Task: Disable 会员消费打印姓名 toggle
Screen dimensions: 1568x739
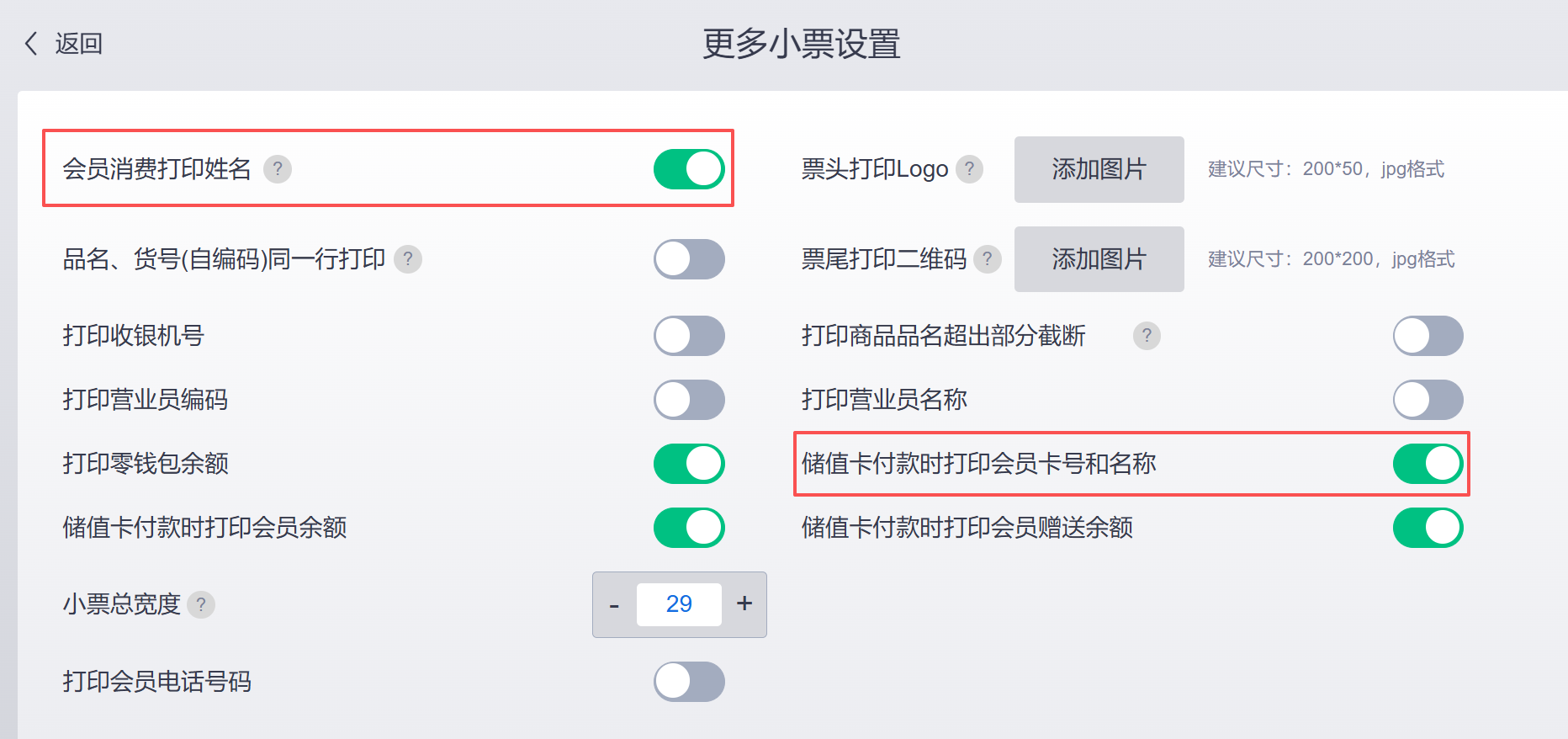Action: (689, 169)
